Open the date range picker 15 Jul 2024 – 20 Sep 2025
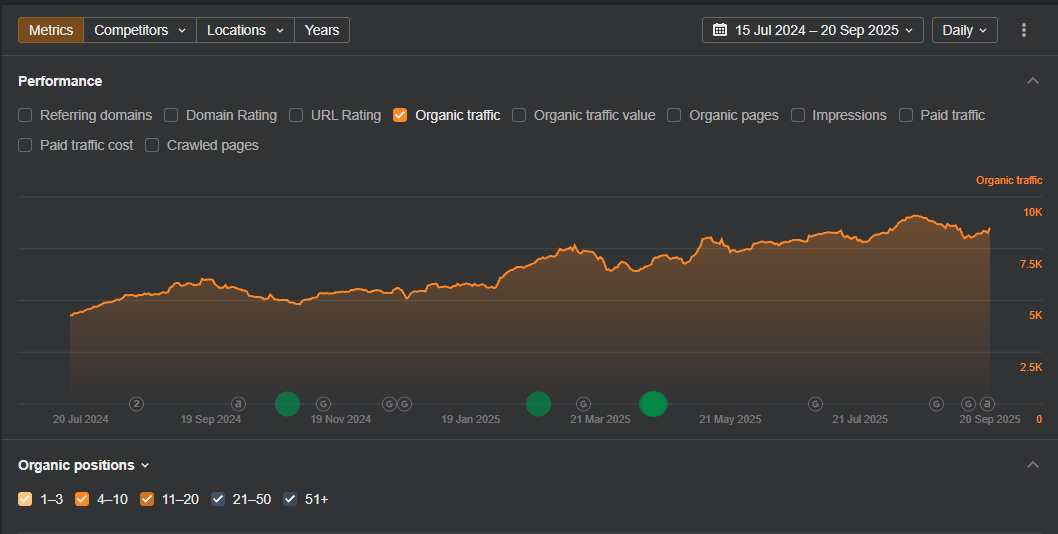 click(x=812, y=30)
